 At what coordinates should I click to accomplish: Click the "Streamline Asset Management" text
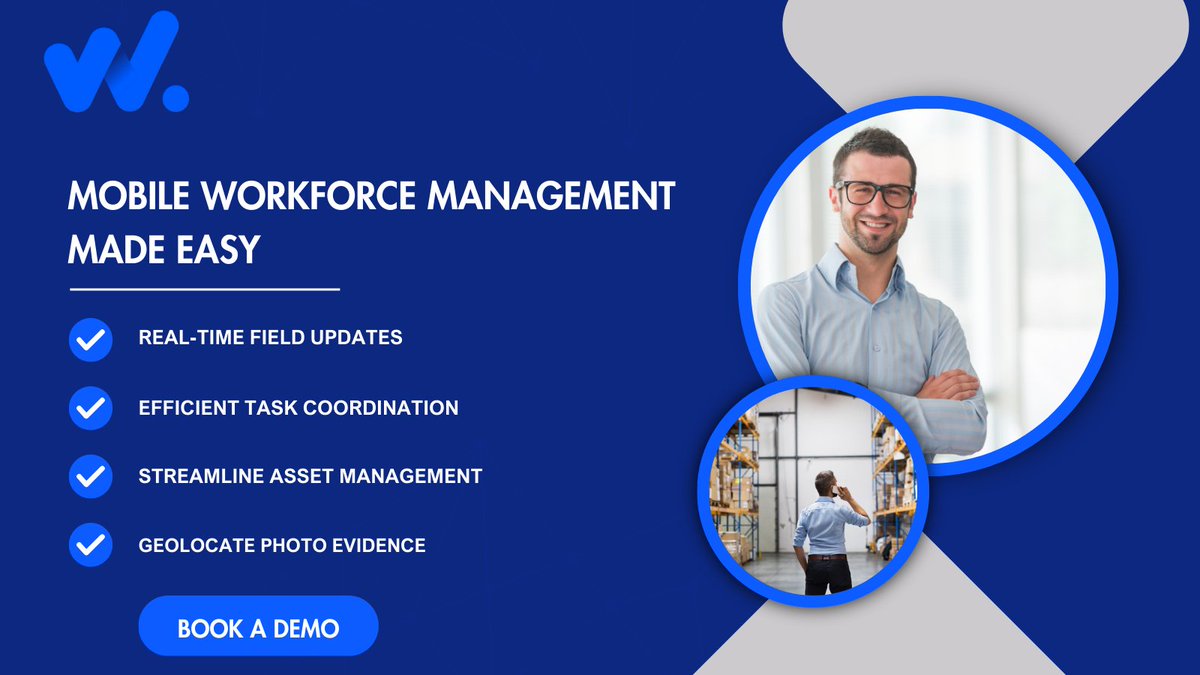[x=310, y=476]
